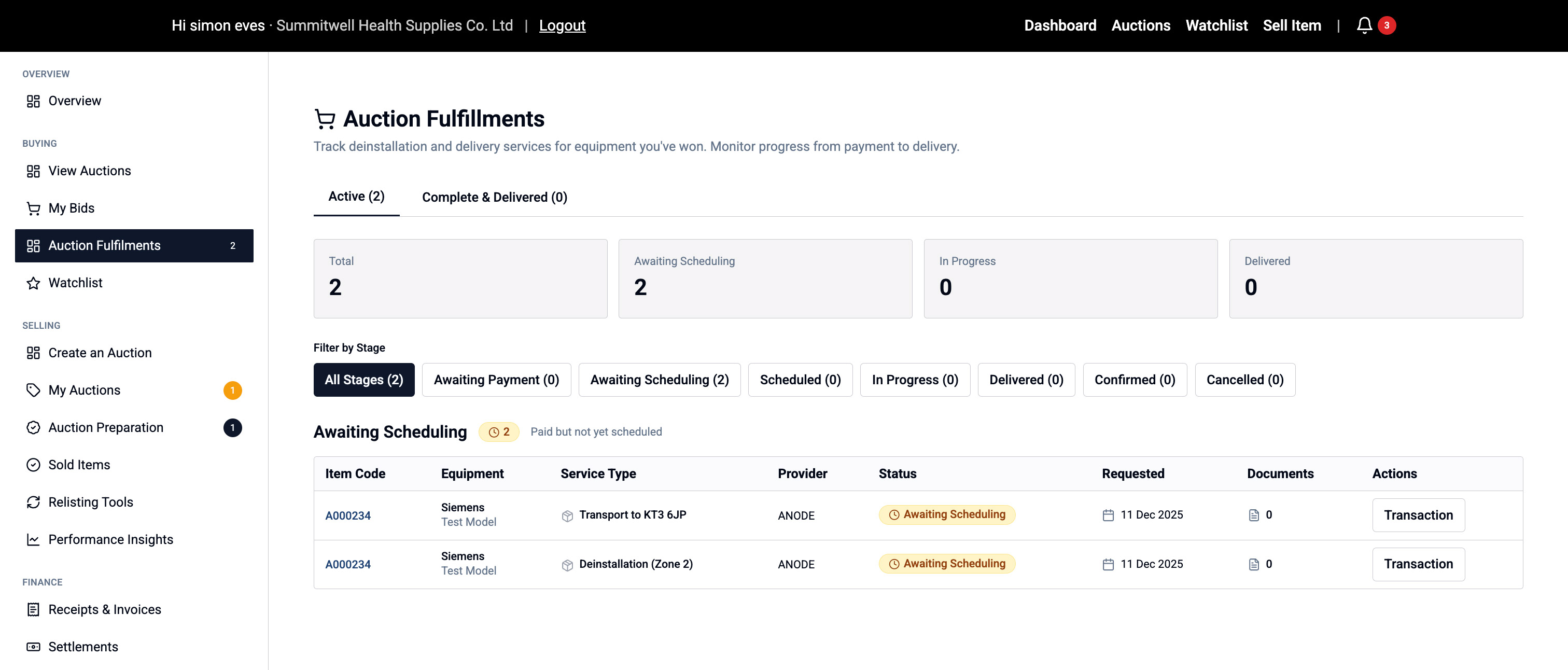Viewport: 1568px width, 670px height.
Task: Click the My Bids cart icon
Action: tap(33, 209)
